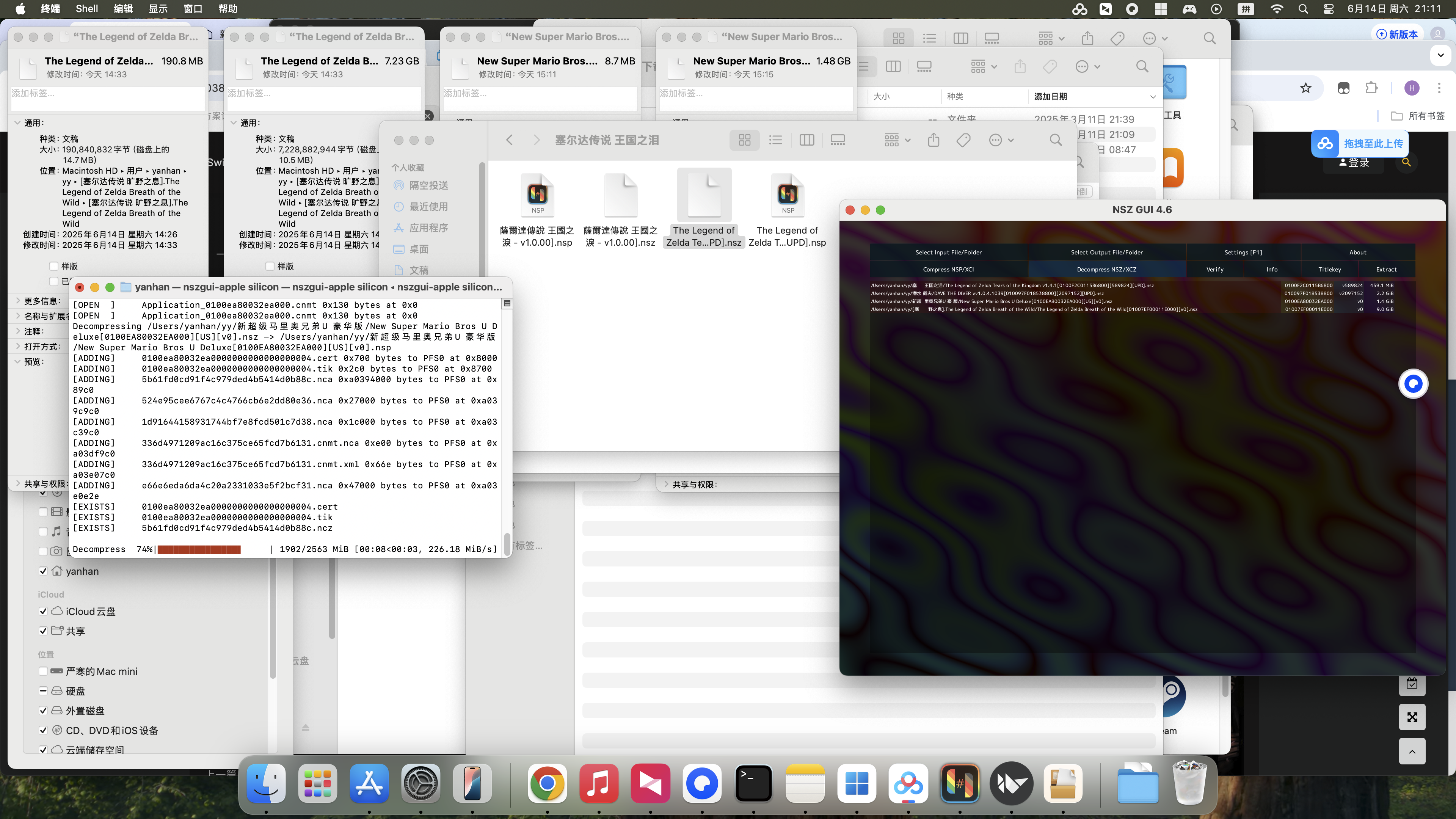Collapse 通用 section in 7.23 GB info window
Viewport: 1456px width, 819px height.
pyautogui.click(x=234, y=122)
